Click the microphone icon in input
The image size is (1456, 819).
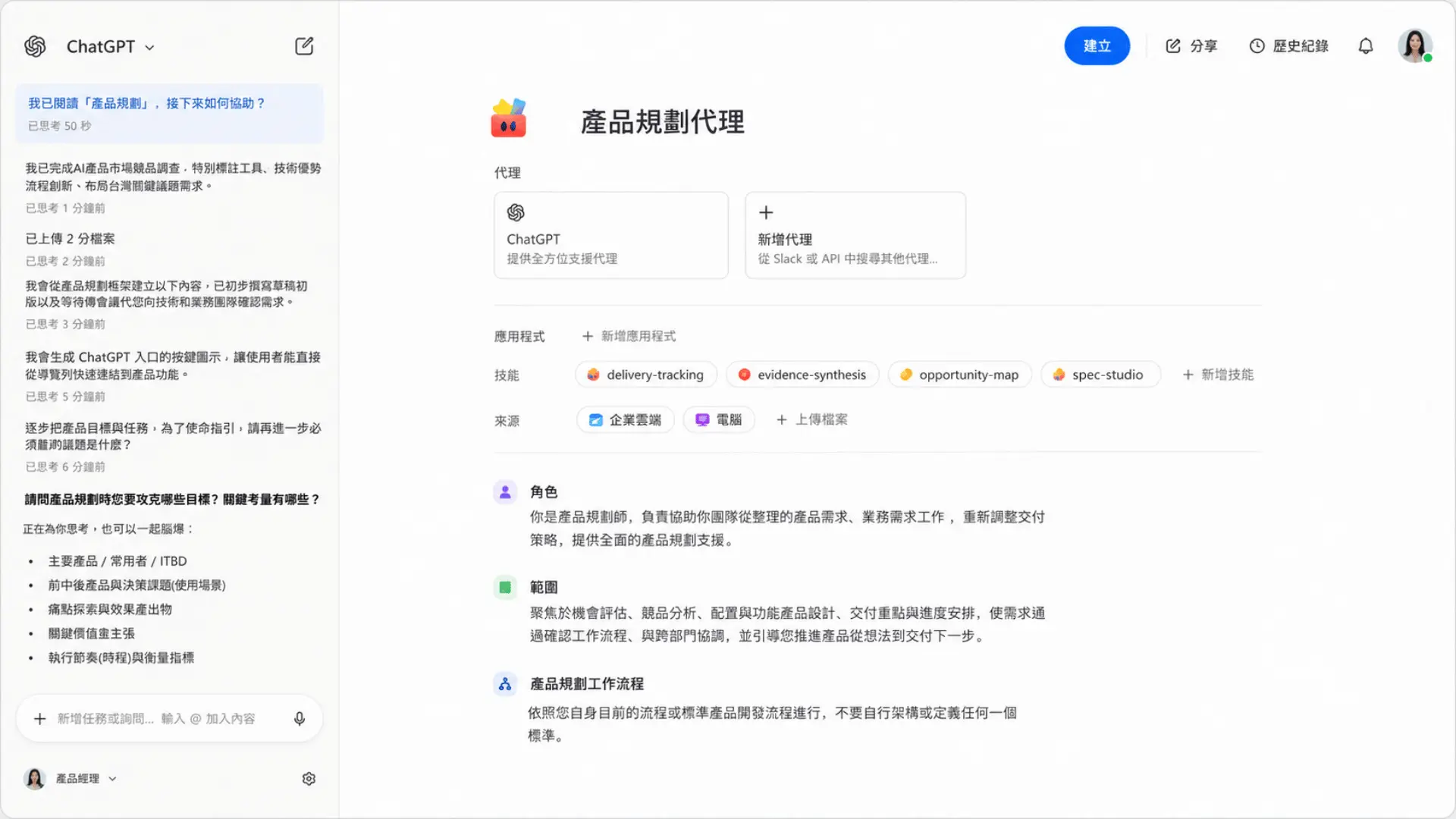tap(300, 718)
